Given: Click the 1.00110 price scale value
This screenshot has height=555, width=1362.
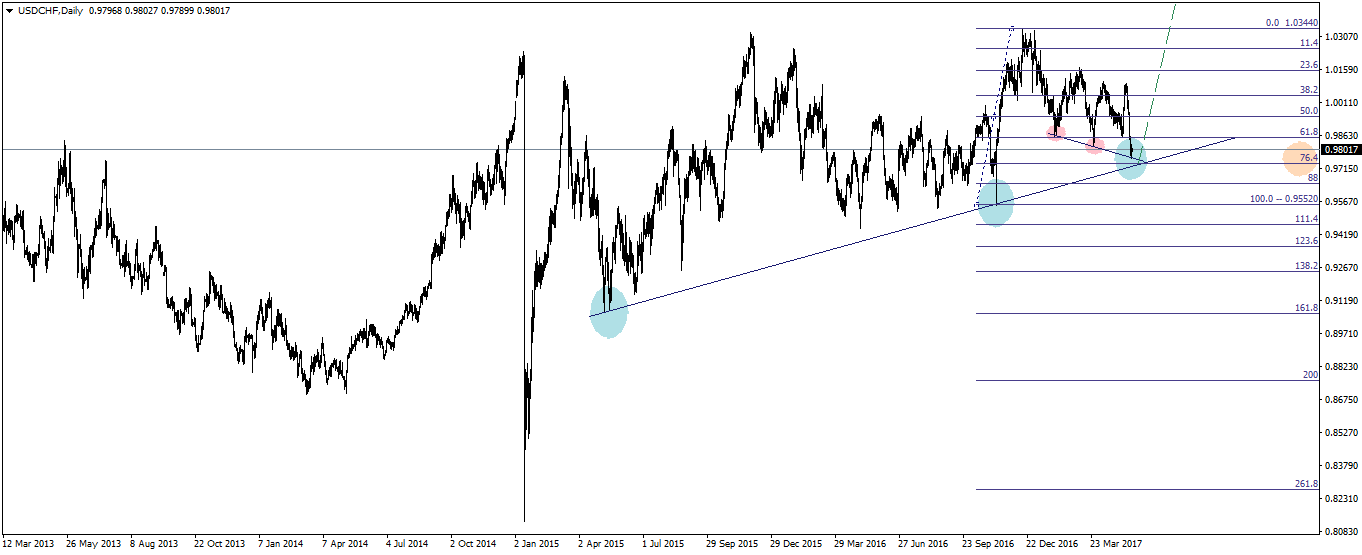Looking at the screenshot, I should click(x=1340, y=103).
